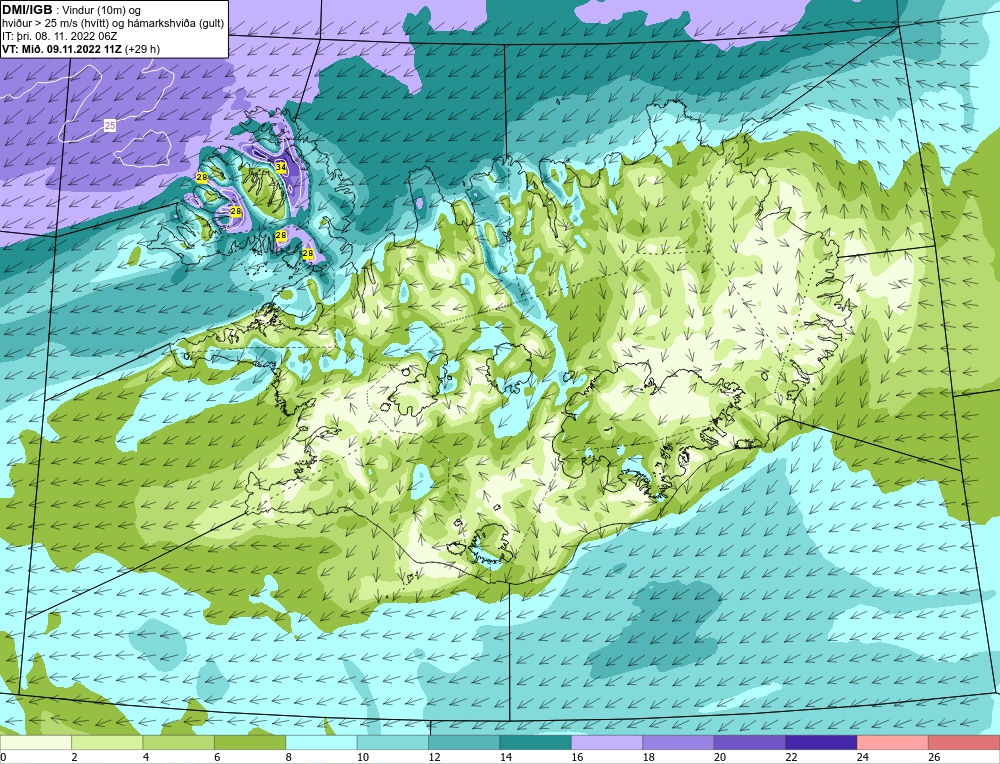Click the legend scale number "10"

(x=363, y=757)
